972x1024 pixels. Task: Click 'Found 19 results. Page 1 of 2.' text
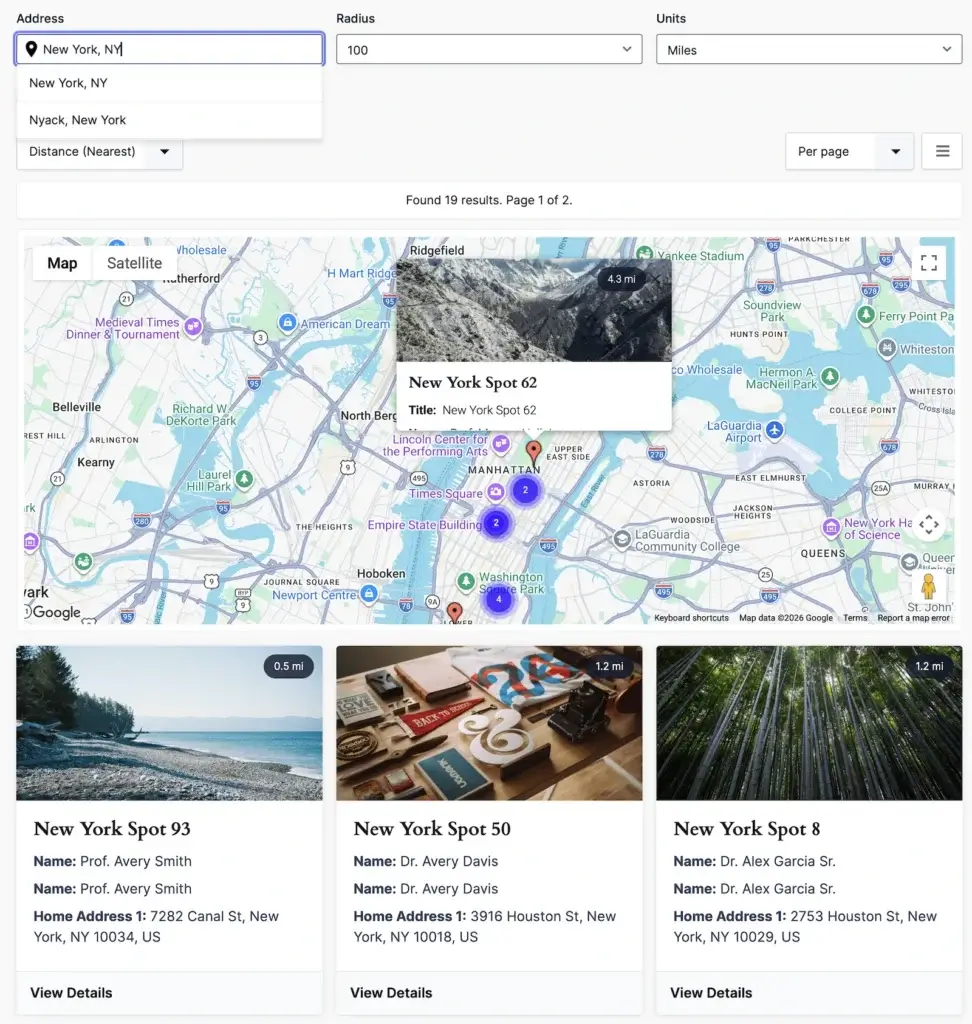489,200
